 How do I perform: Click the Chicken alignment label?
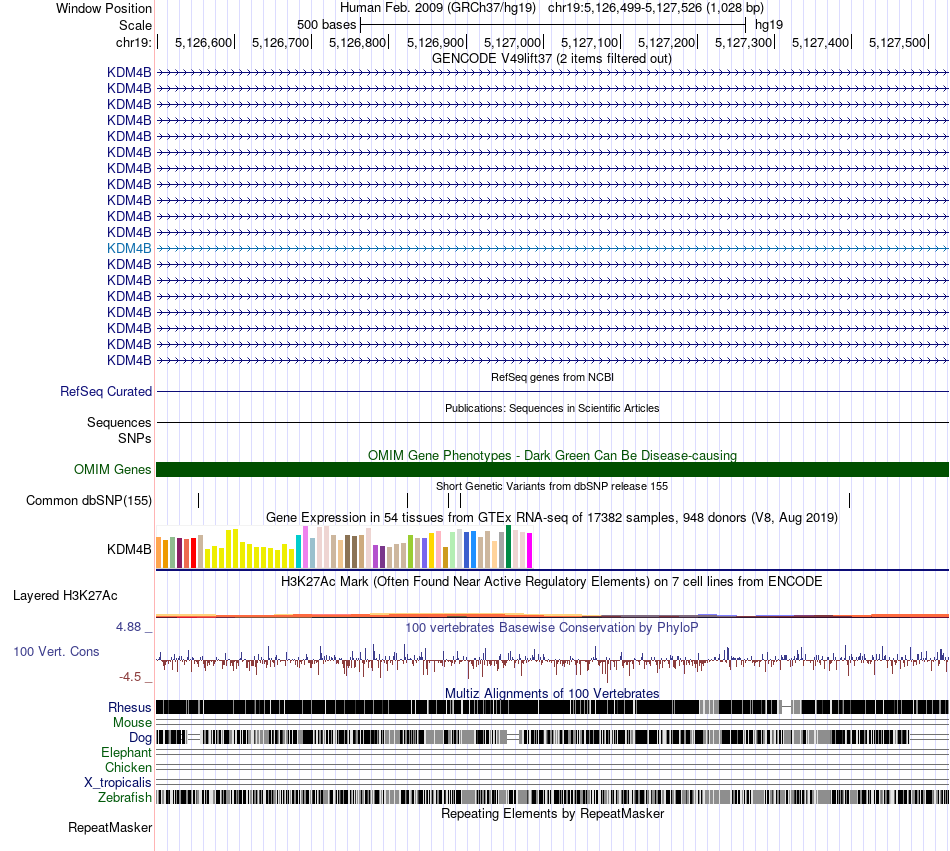pyautogui.click(x=128, y=767)
